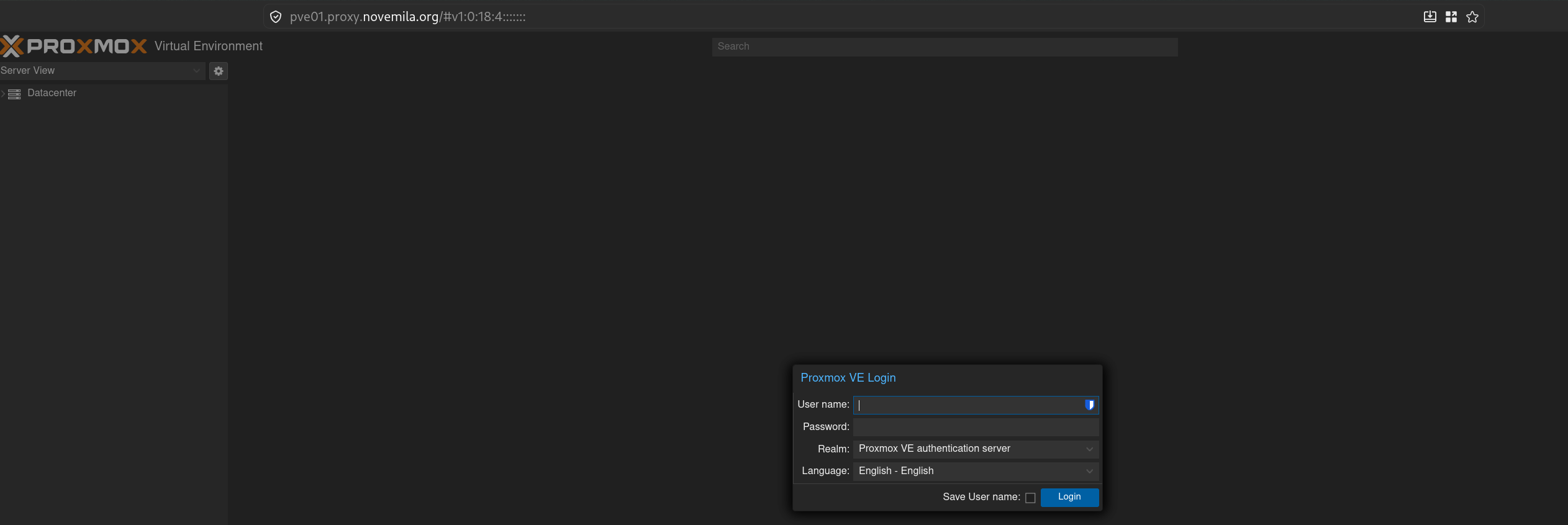This screenshot has height=525, width=1568.
Task: Click the "Realm:" label
Action: tap(833, 449)
